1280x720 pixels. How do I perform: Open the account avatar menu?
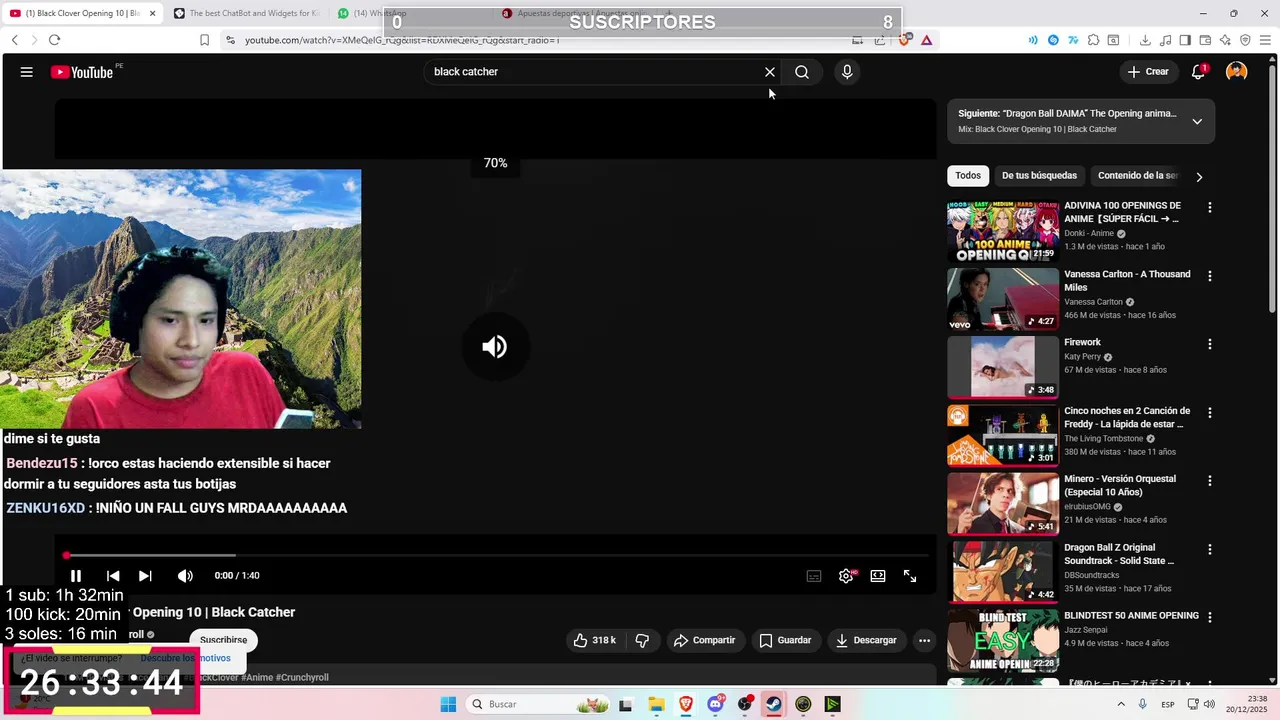coord(1237,72)
